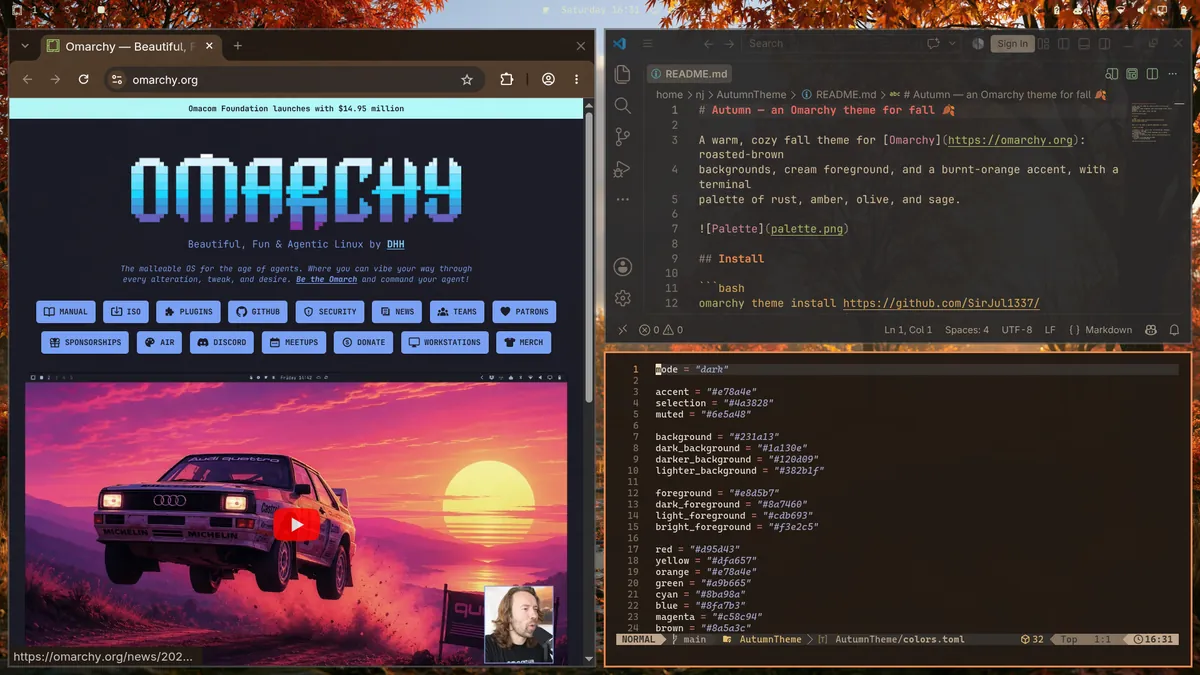
Task: Split the README.md editor right
Action: click(1152, 74)
